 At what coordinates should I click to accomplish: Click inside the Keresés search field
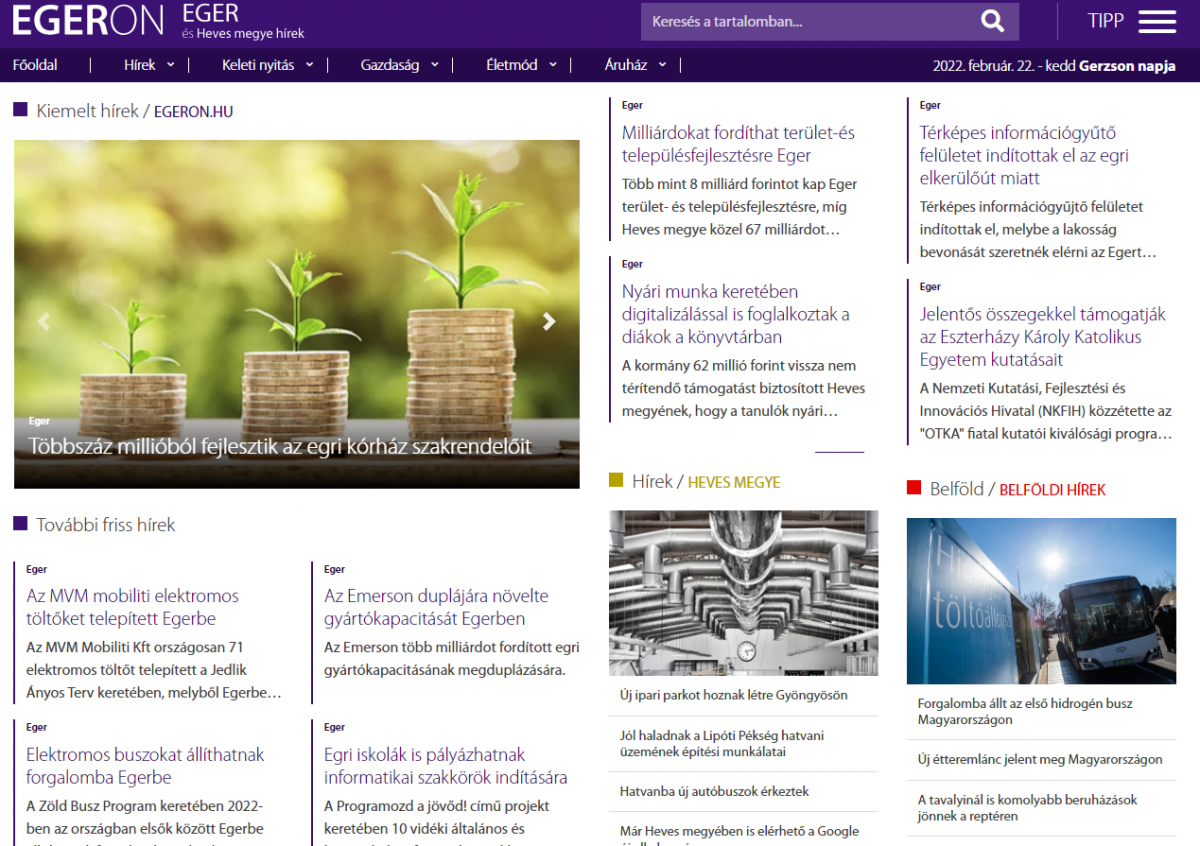pos(790,20)
